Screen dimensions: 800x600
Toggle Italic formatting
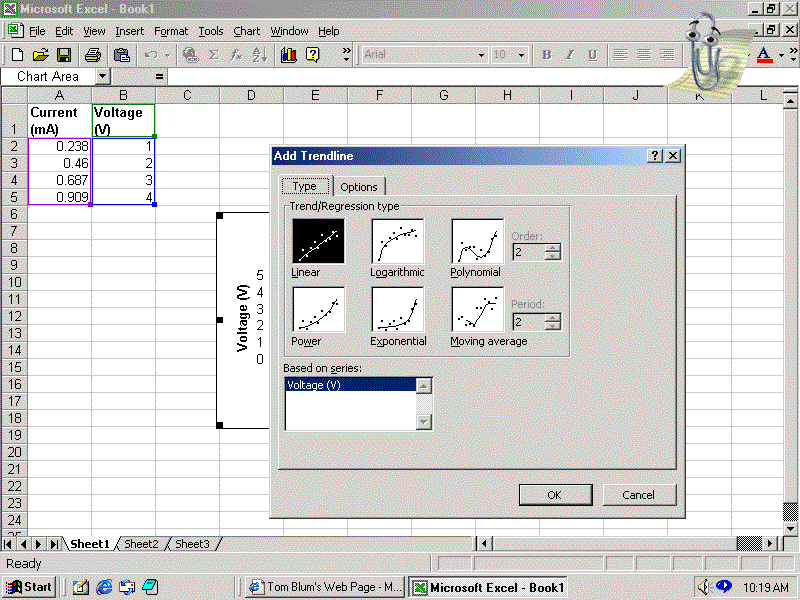[569, 55]
